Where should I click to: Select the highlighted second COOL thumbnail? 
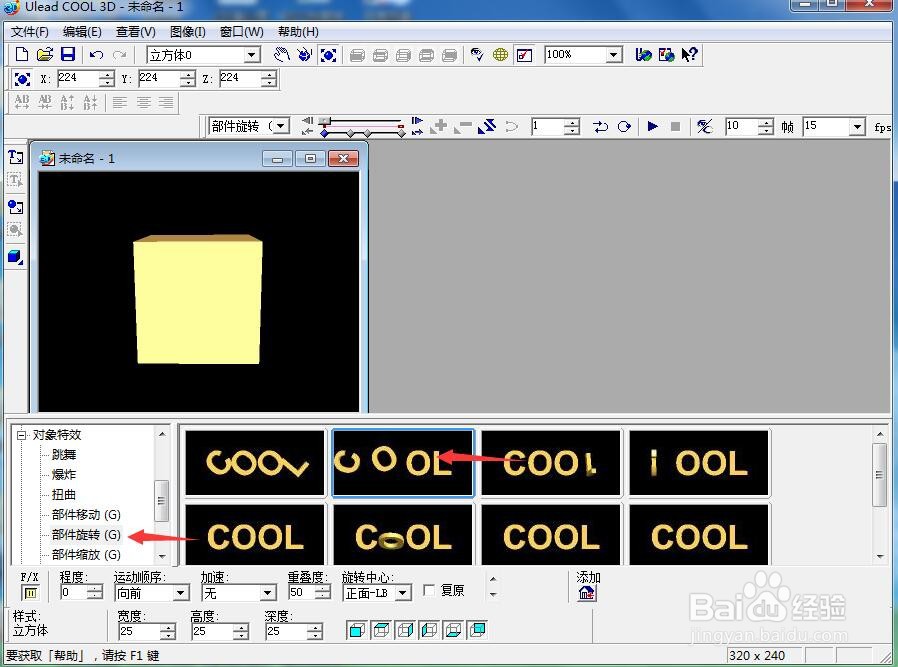(403, 463)
